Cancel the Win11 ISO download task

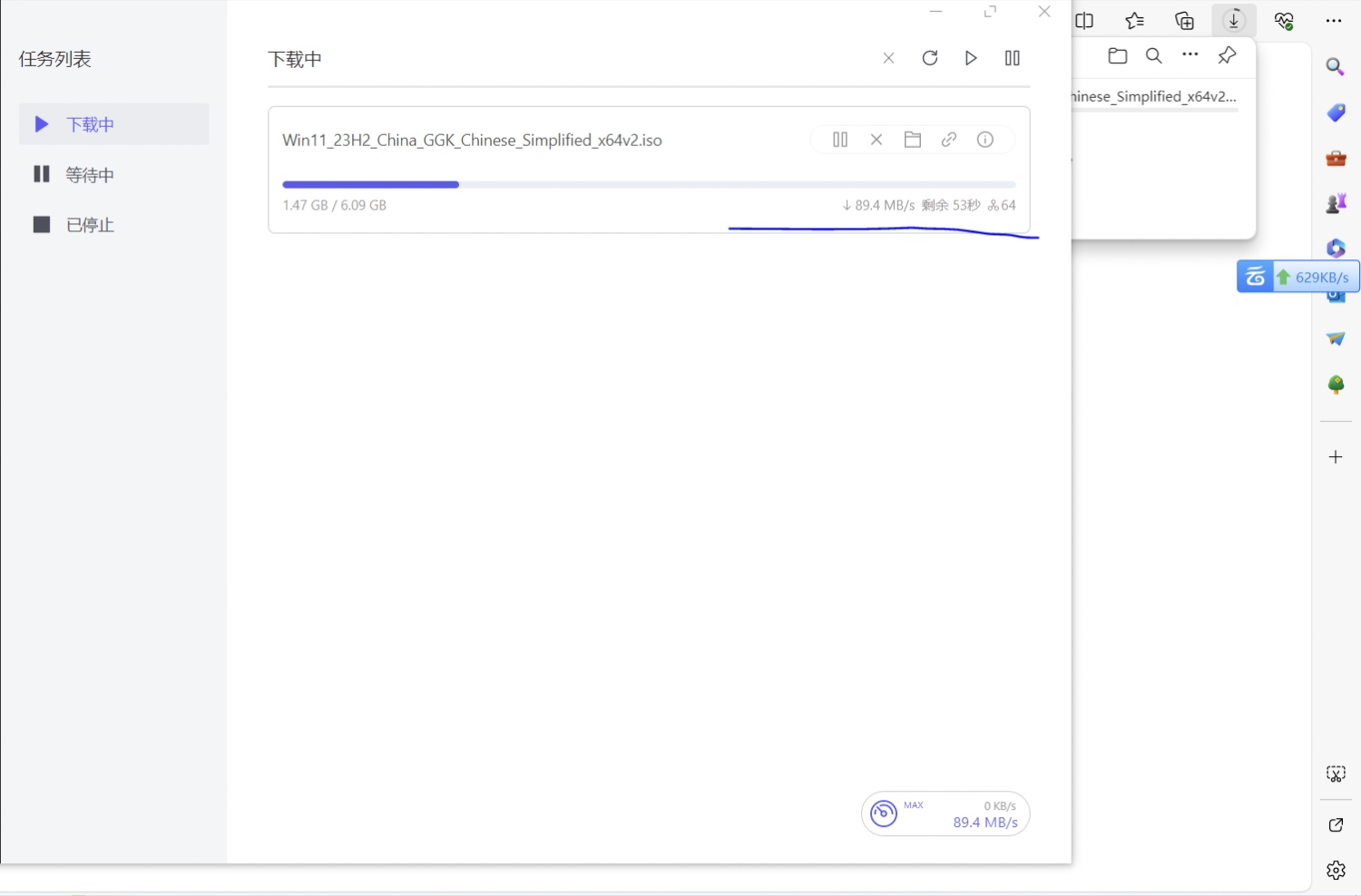876,140
